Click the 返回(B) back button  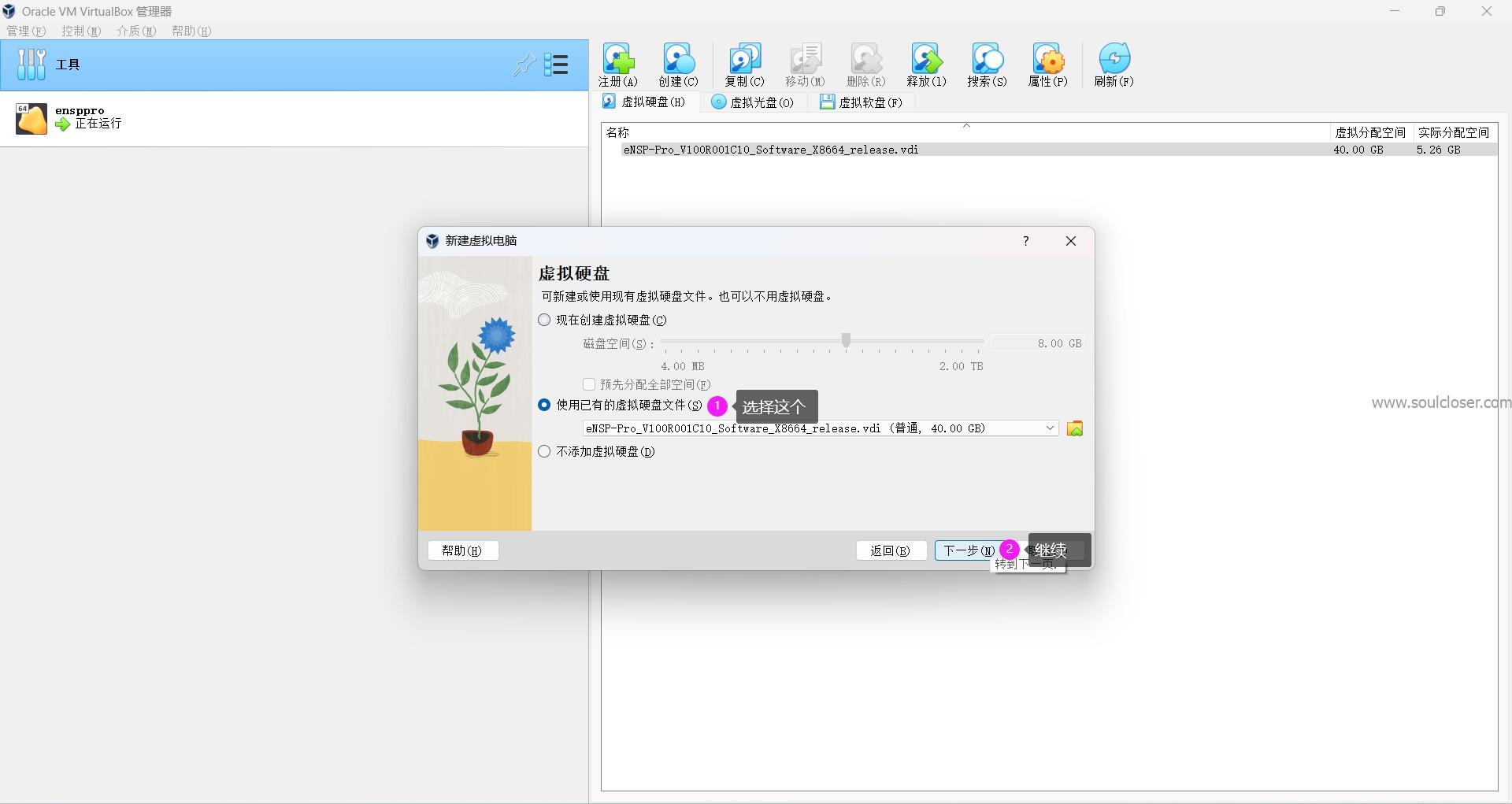tap(891, 550)
